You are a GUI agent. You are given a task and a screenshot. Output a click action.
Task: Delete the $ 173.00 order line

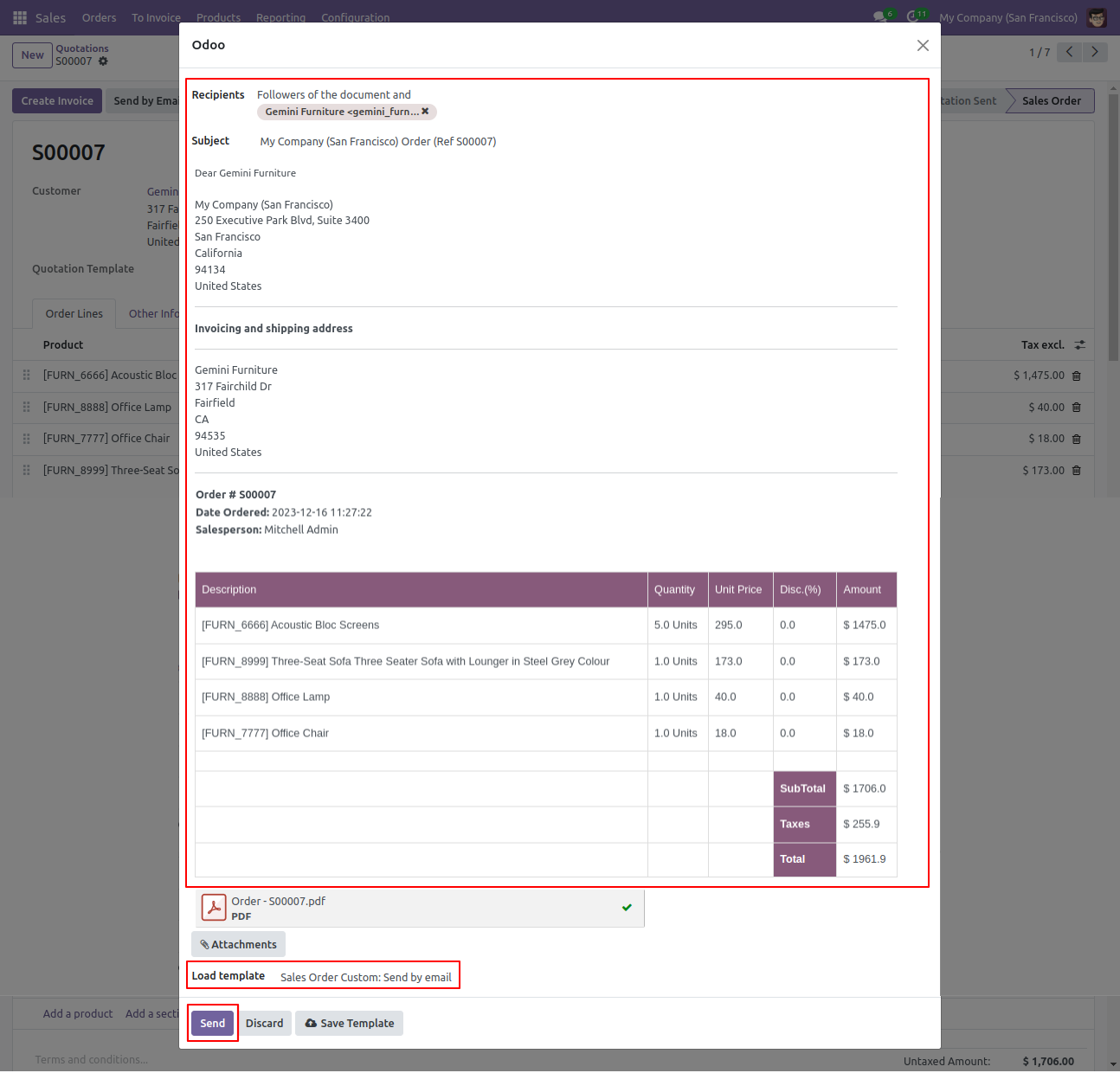coord(1077,470)
